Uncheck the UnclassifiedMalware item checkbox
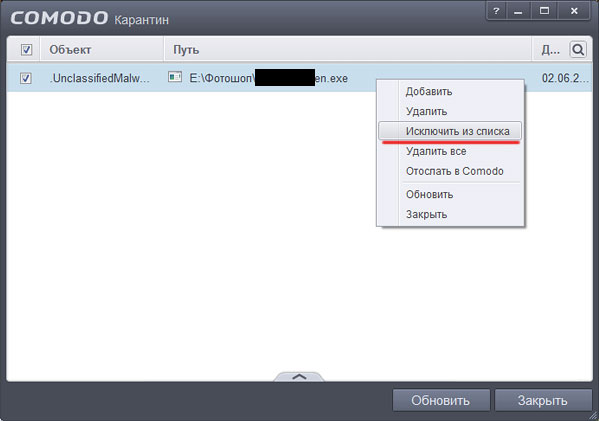 [26, 78]
